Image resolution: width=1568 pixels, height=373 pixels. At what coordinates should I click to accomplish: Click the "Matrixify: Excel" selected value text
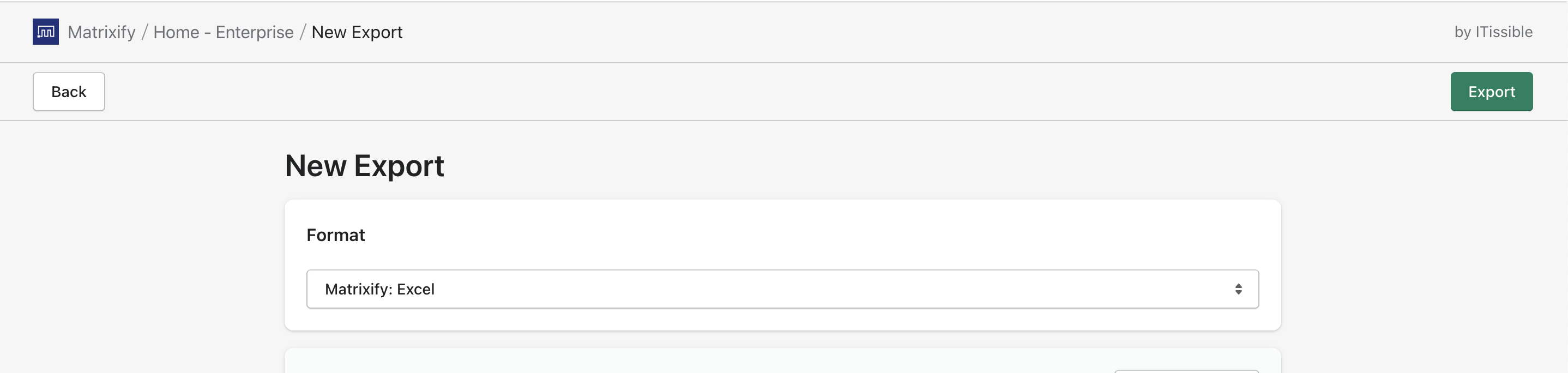tap(379, 289)
